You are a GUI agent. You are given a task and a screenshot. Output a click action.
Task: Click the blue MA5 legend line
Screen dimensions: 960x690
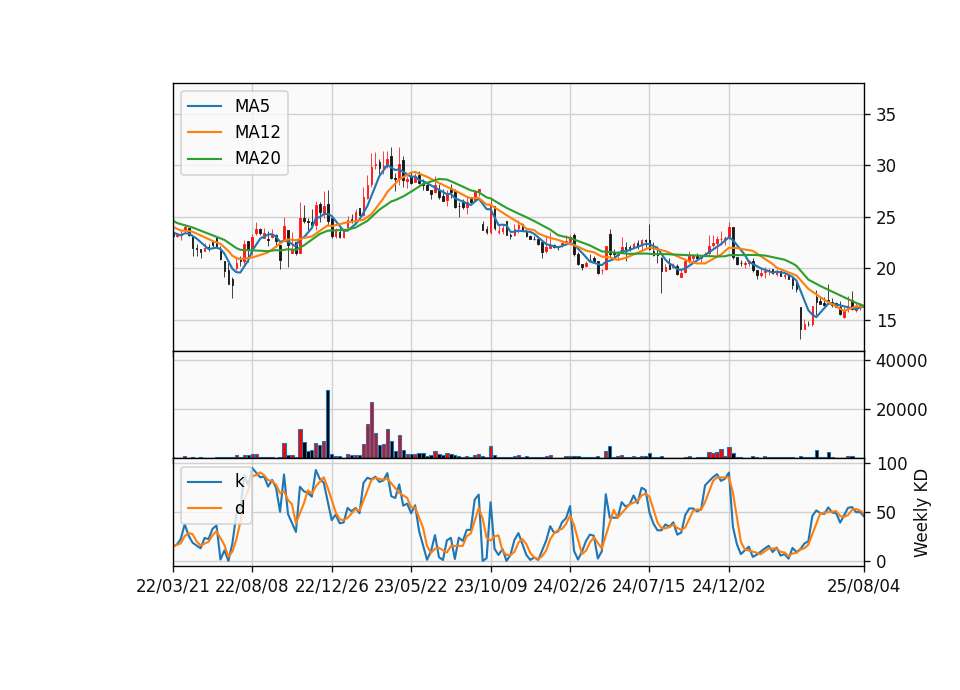(204, 106)
